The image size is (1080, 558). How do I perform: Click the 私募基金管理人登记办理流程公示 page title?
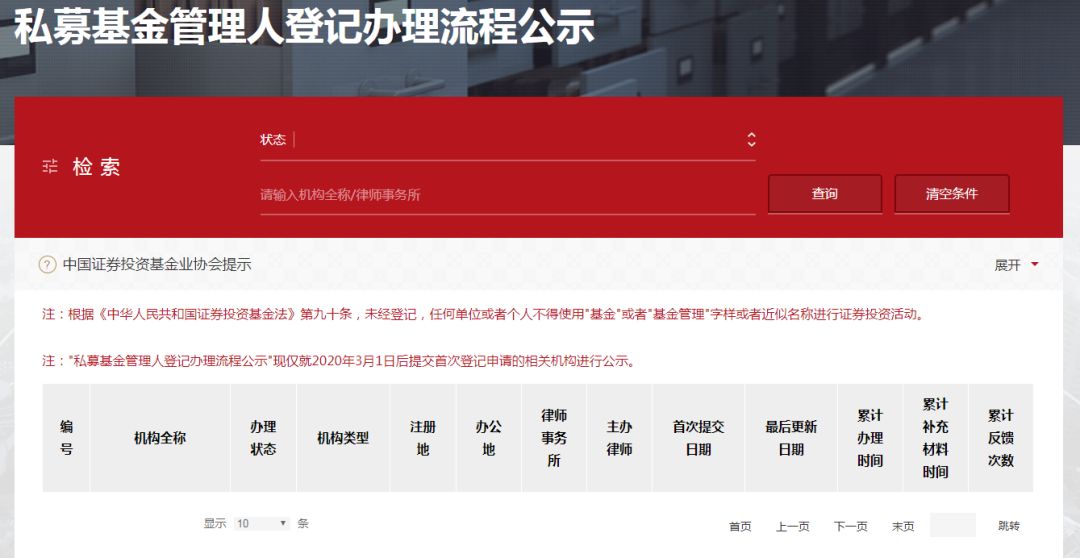pyautogui.click(x=304, y=28)
